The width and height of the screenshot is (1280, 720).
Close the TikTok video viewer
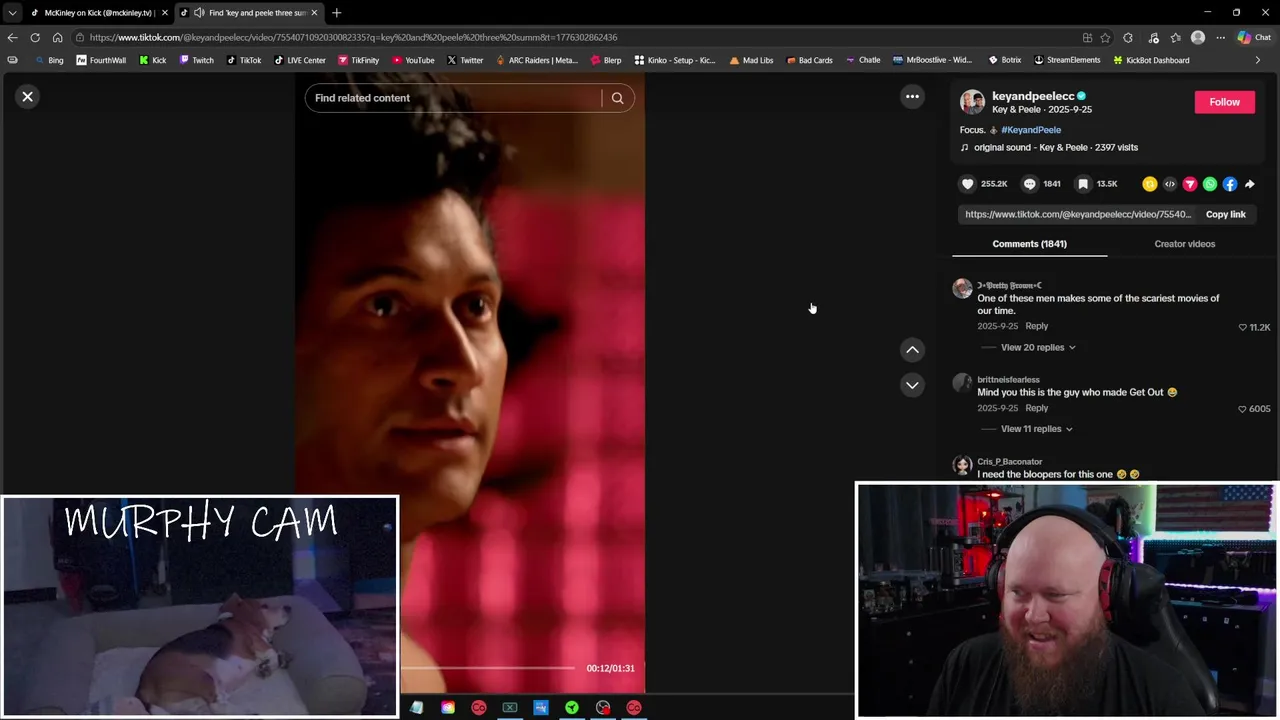coord(28,97)
